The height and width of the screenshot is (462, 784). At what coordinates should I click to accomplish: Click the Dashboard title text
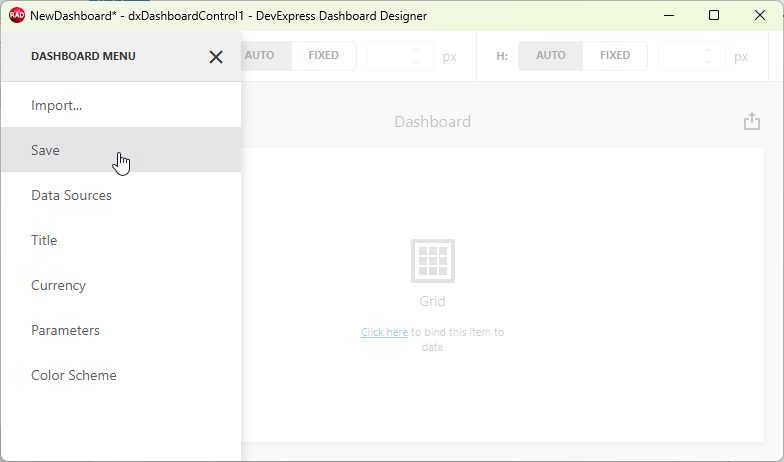432,122
